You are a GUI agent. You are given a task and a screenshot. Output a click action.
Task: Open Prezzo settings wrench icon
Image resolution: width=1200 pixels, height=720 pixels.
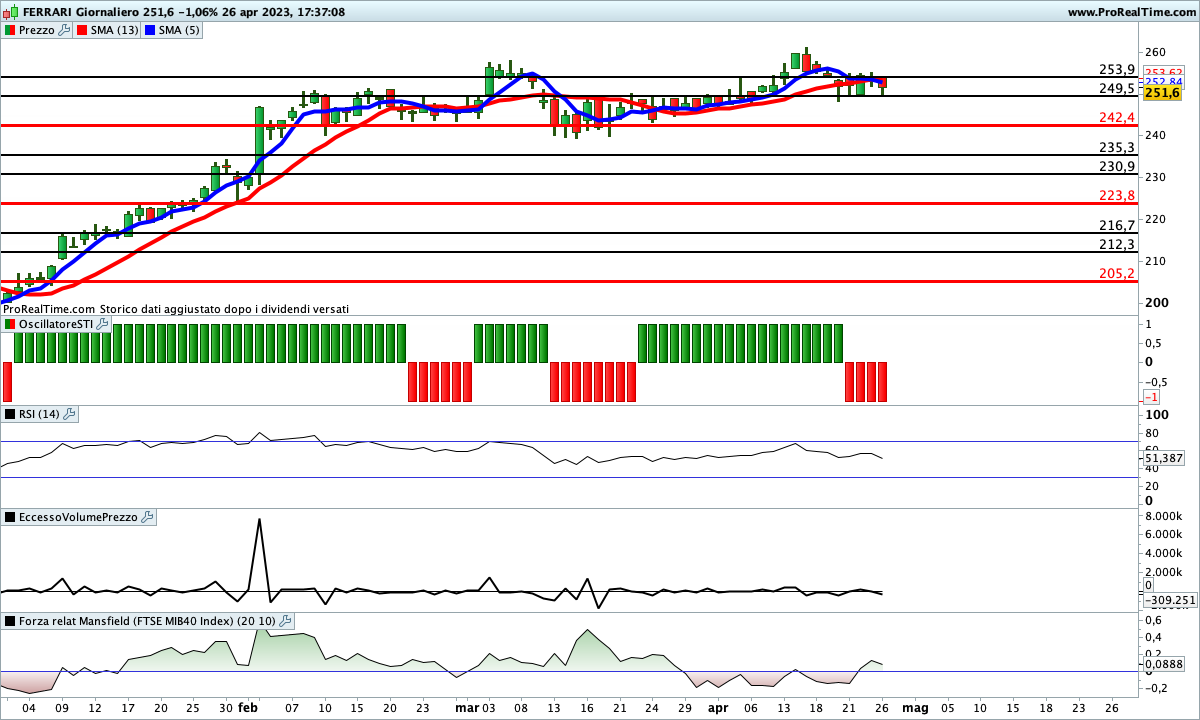65,30
